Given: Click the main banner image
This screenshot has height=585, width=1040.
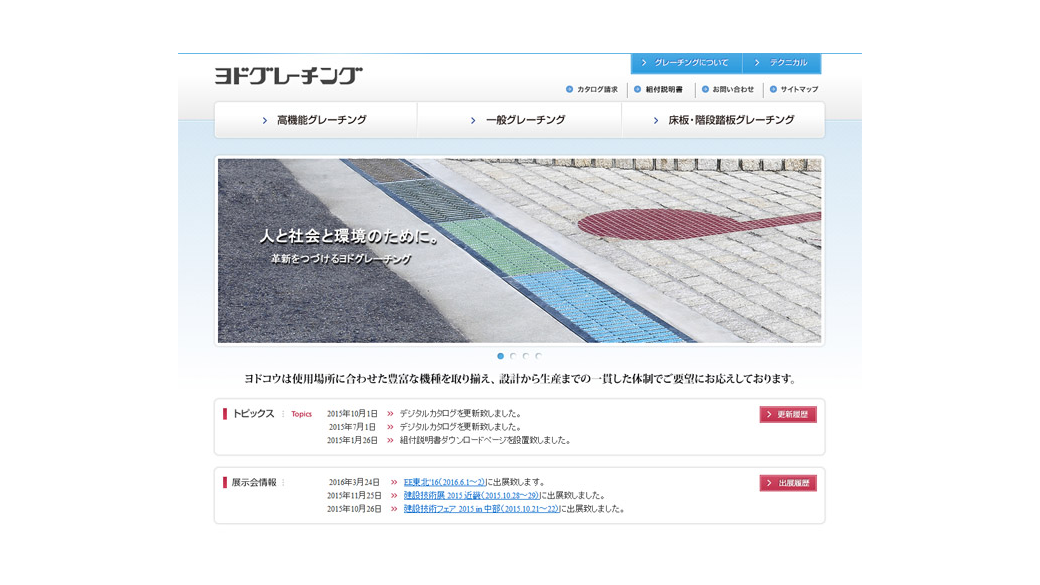Looking at the screenshot, I should point(520,248).
